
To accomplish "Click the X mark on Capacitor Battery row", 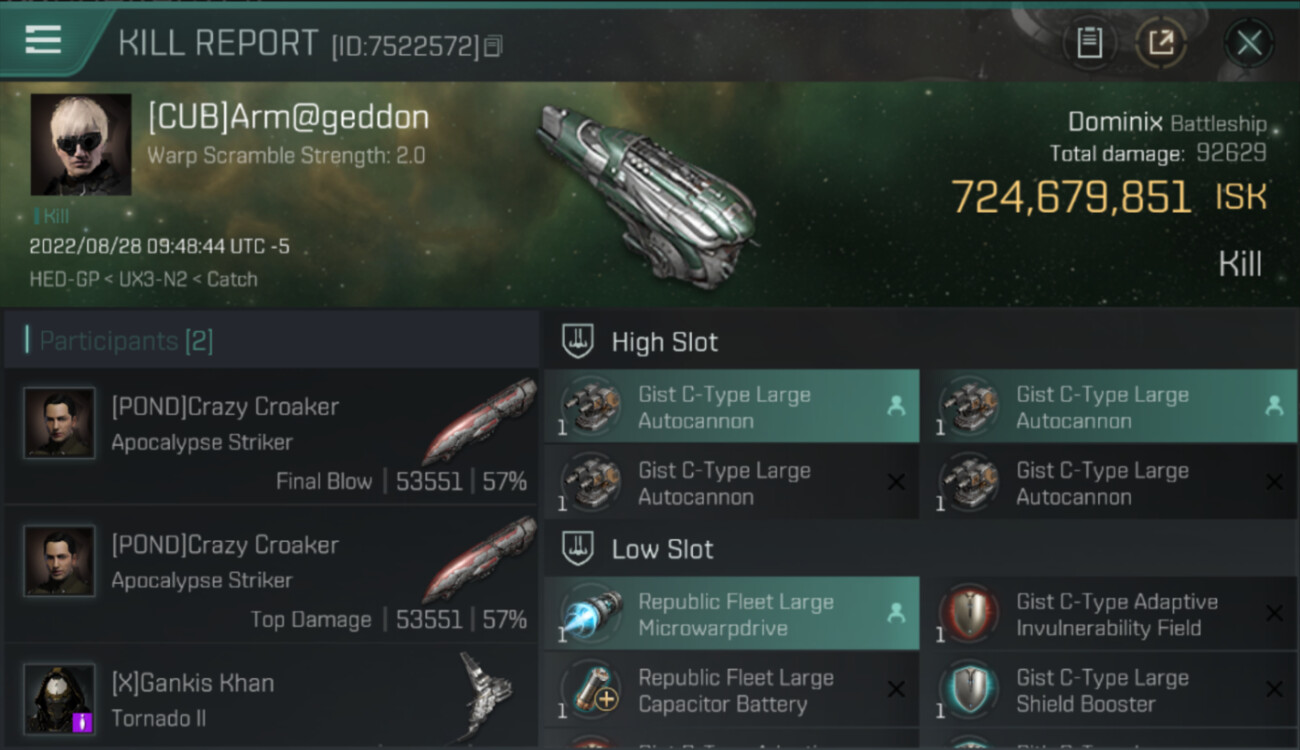I will (x=896, y=690).
